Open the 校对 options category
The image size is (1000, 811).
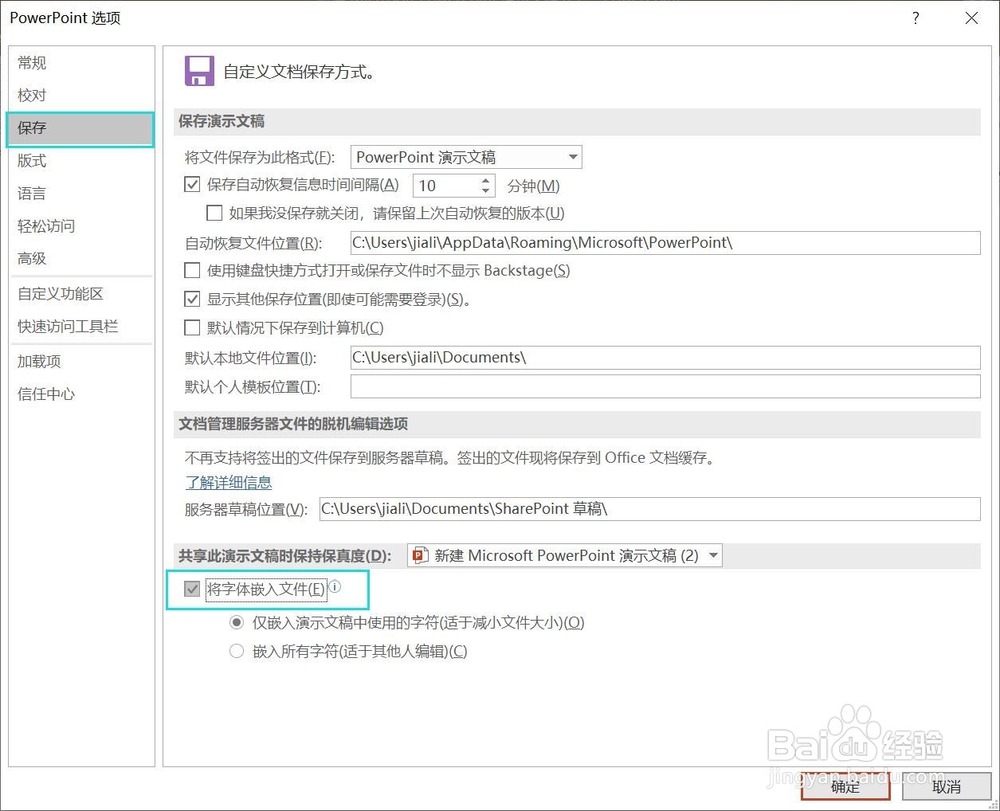32,95
